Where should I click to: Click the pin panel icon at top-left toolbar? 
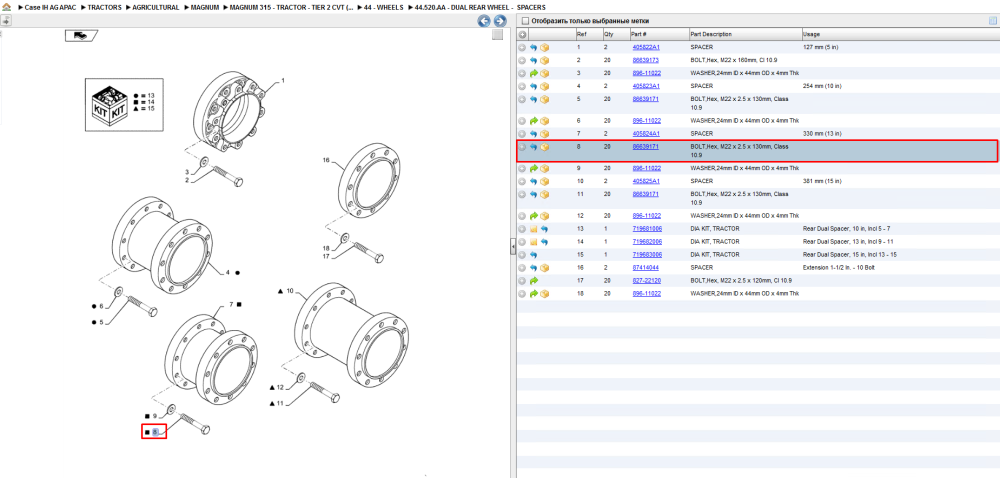point(5,20)
